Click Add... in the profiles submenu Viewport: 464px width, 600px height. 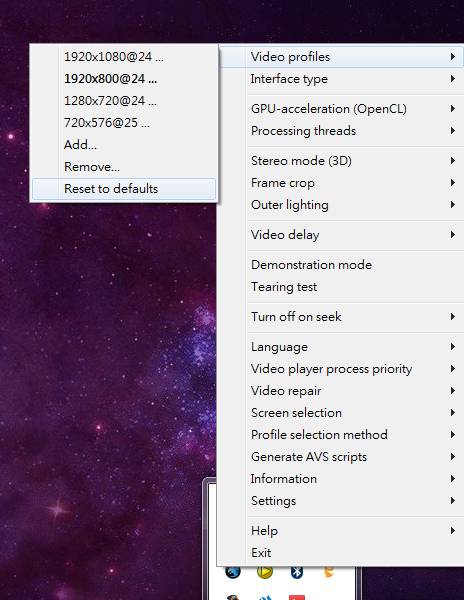pos(124,145)
